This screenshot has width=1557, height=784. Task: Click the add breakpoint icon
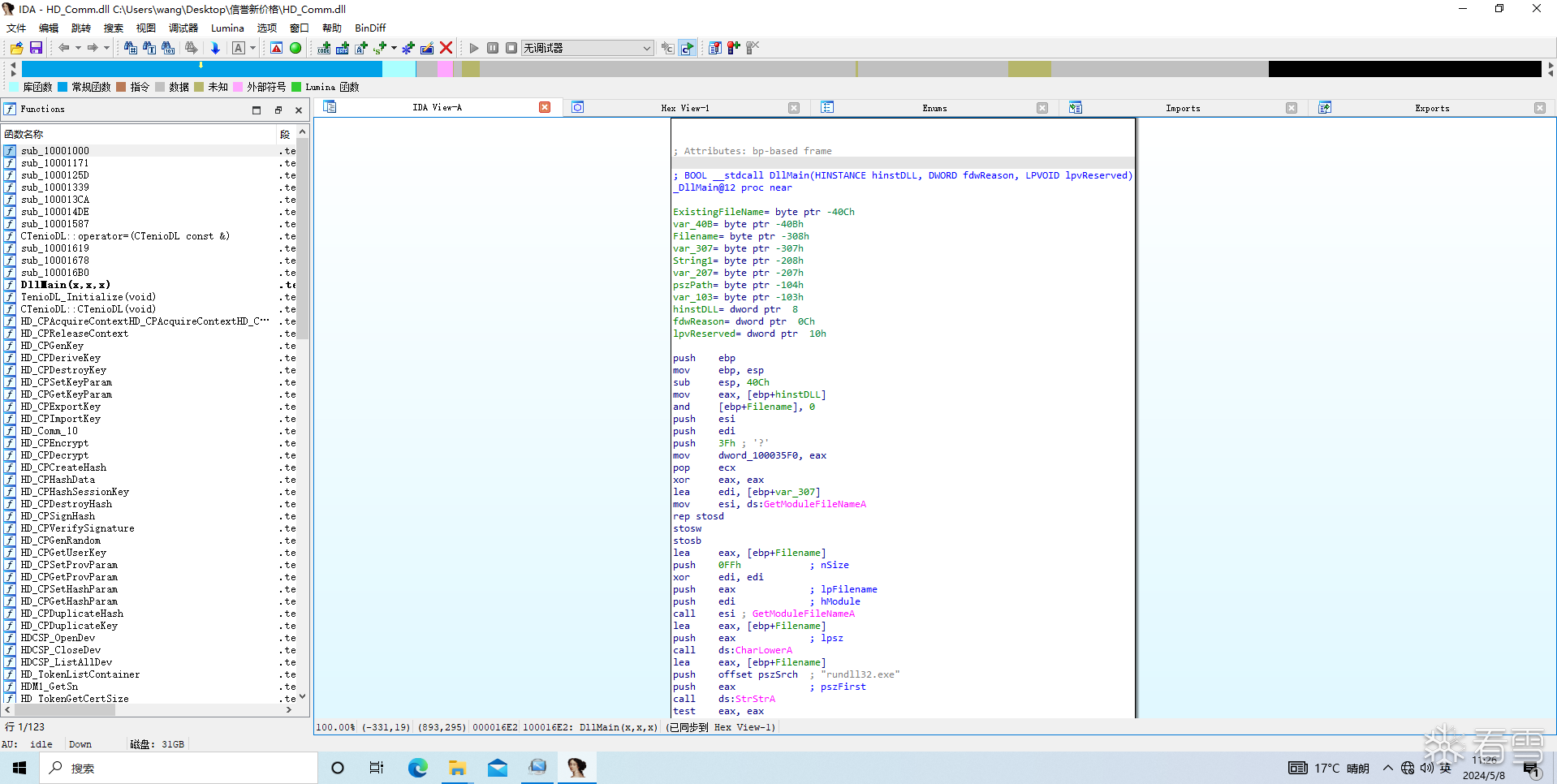[x=734, y=48]
